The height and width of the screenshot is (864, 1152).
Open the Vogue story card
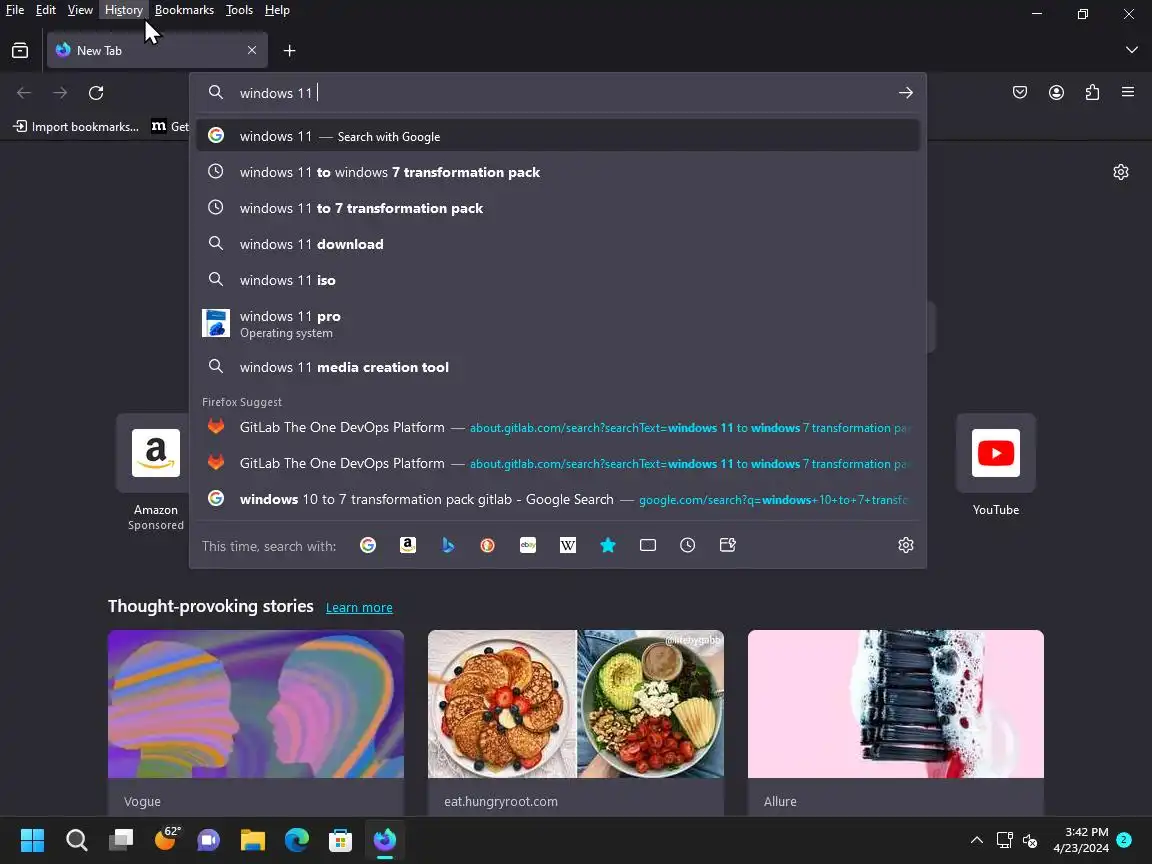(256, 723)
